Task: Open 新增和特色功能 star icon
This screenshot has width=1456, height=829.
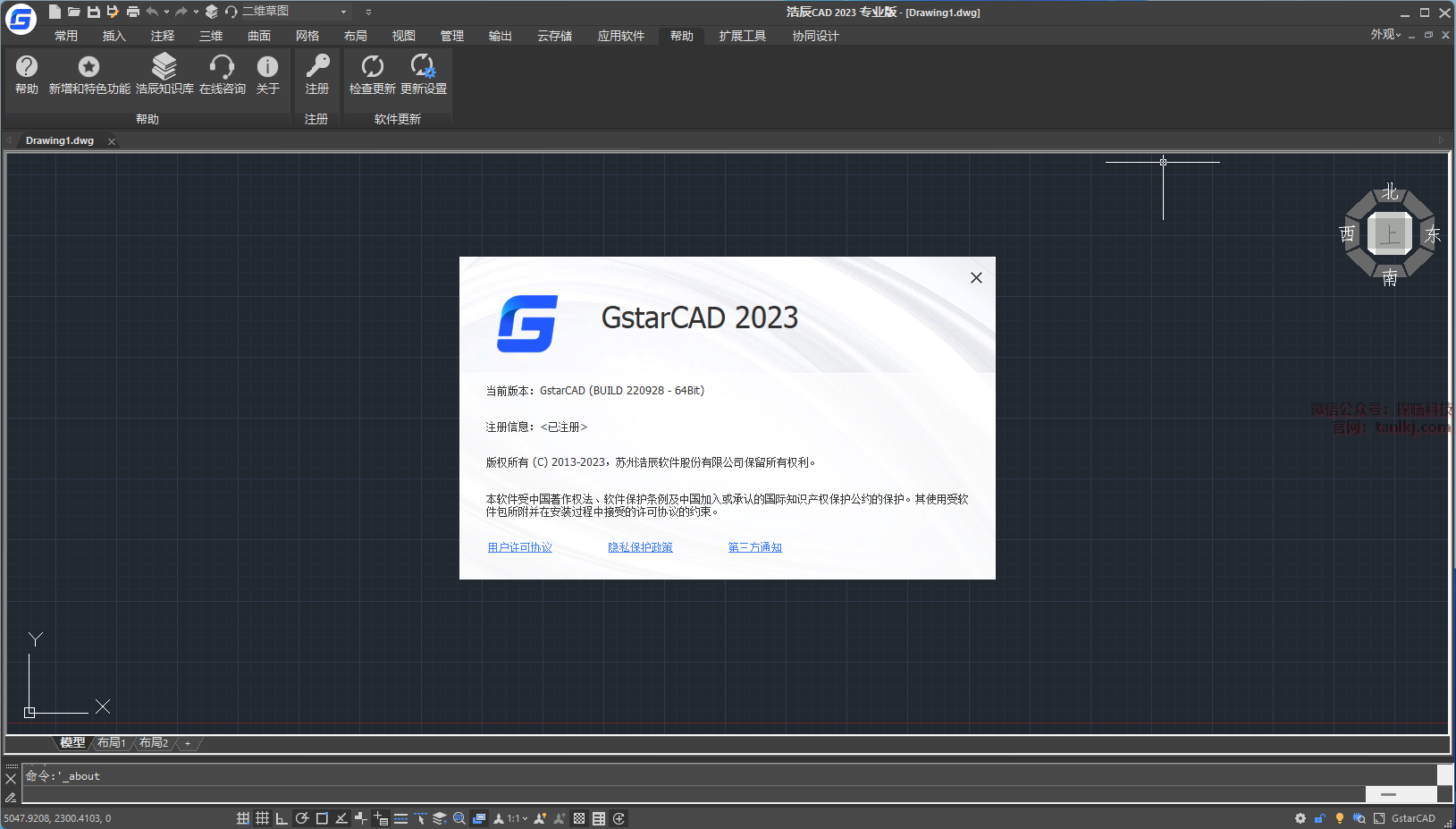Action: (x=88, y=67)
